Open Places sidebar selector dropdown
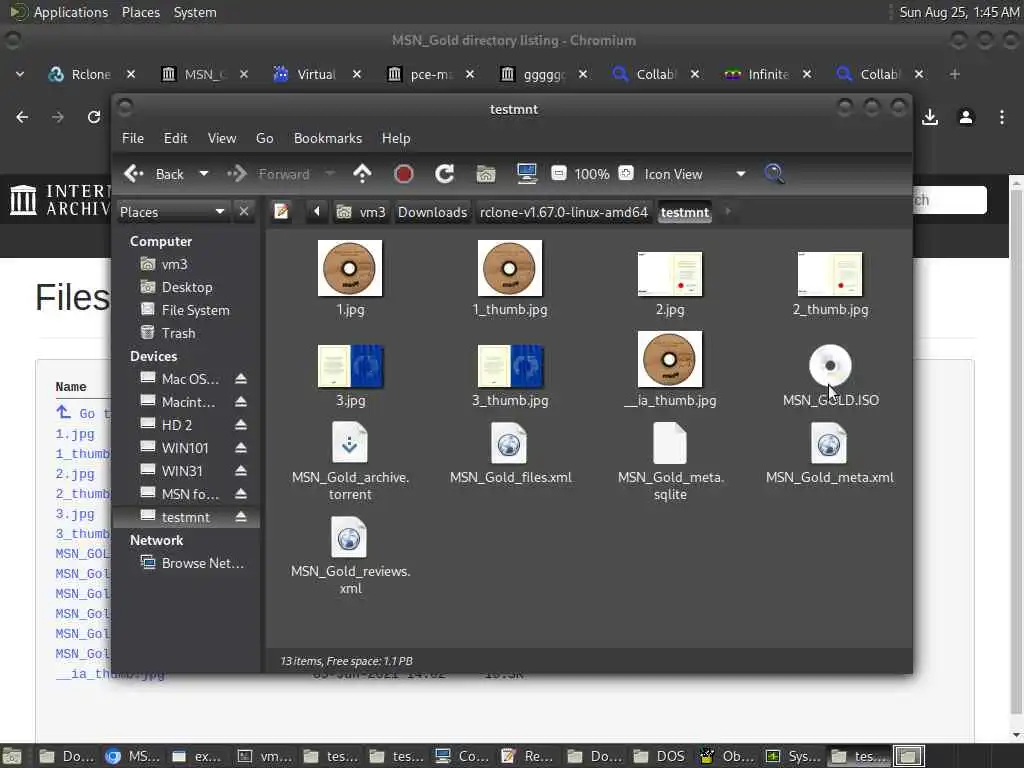The image size is (1024, 768). 172,212
